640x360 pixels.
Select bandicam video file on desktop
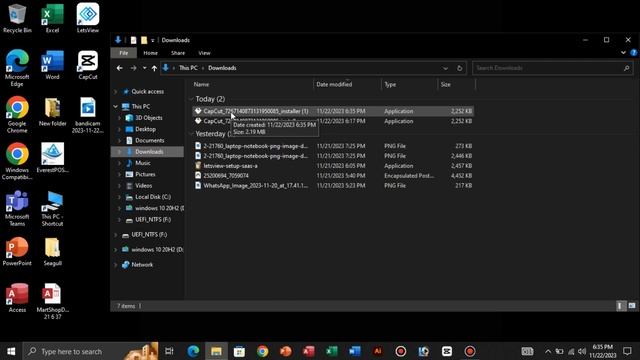[x=88, y=115]
